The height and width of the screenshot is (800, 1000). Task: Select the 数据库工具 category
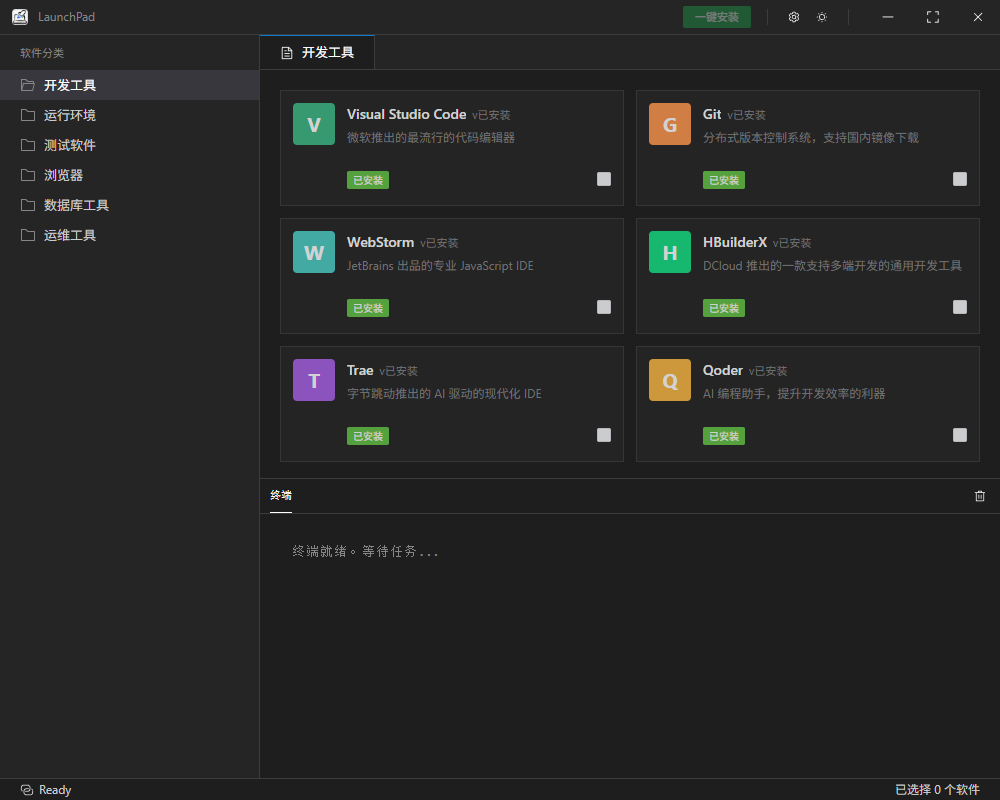(x=129, y=205)
